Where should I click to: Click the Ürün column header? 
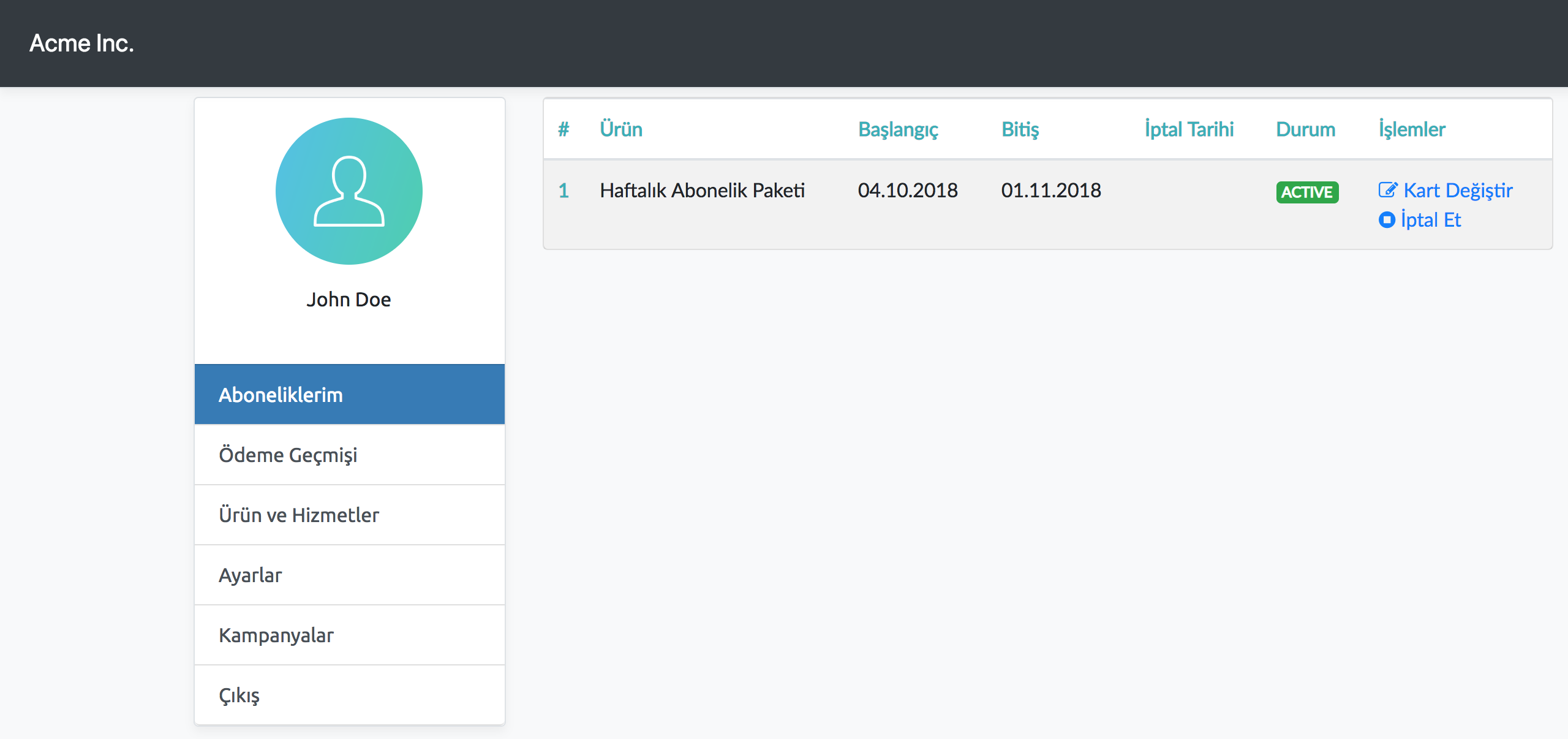(x=621, y=129)
